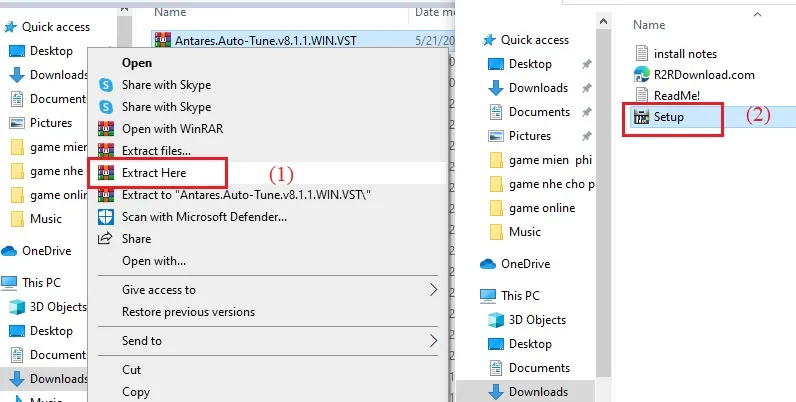The image size is (796, 402).
Task: Click the Share arrow icon in context menu
Action: pos(106,239)
